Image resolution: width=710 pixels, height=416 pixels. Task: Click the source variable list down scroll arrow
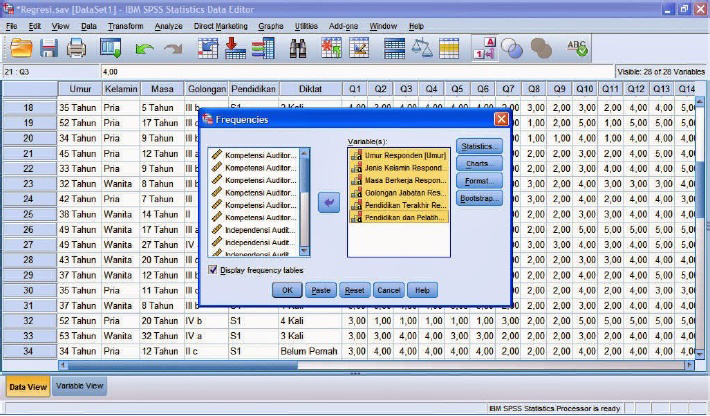coord(305,251)
